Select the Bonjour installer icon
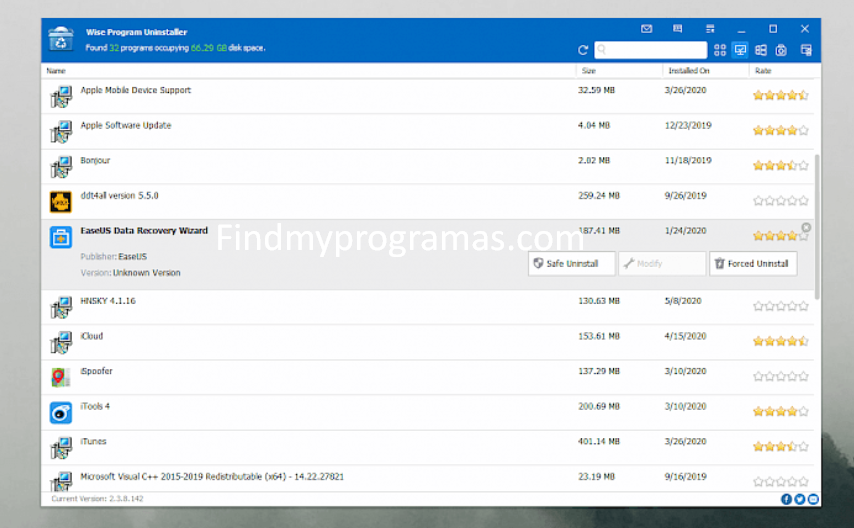854x528 pixels. click(x=61, y=167)
